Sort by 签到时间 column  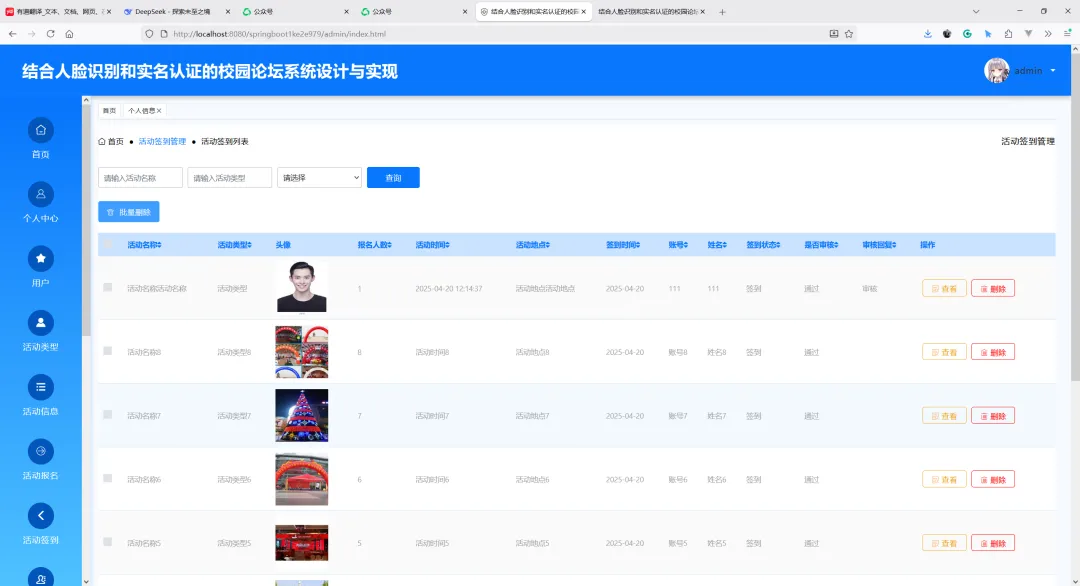click(623, 244)
